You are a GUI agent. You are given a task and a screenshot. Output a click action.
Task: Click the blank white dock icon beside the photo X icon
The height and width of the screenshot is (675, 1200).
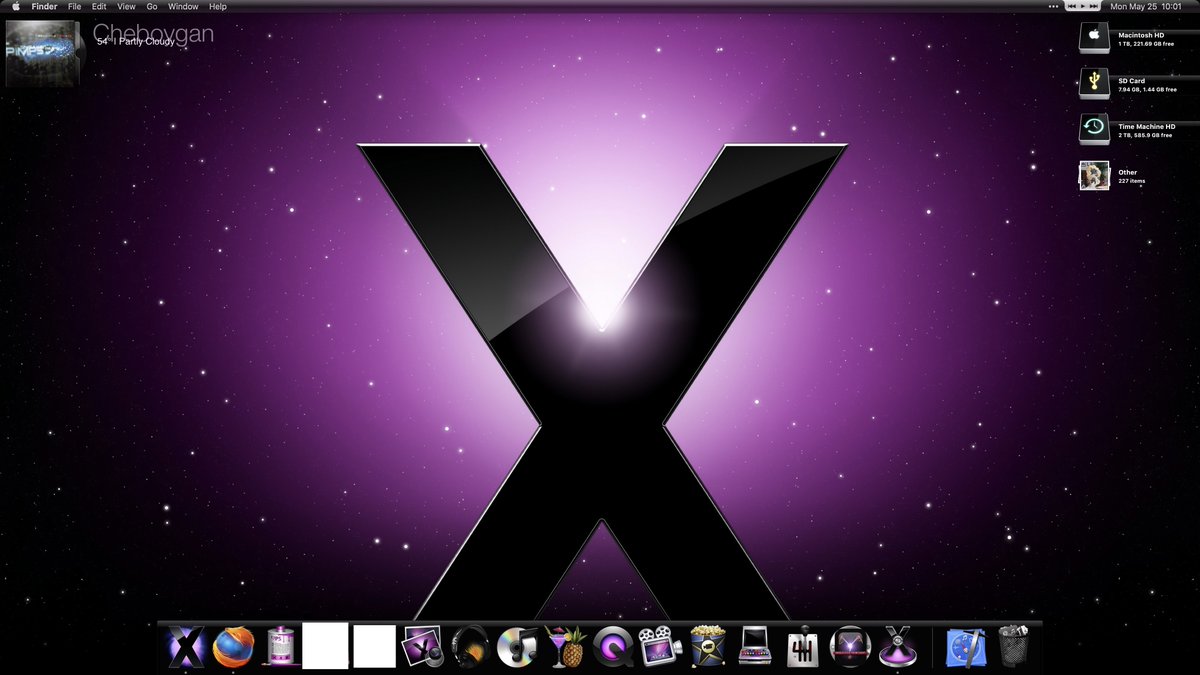(x=374, y=646)
